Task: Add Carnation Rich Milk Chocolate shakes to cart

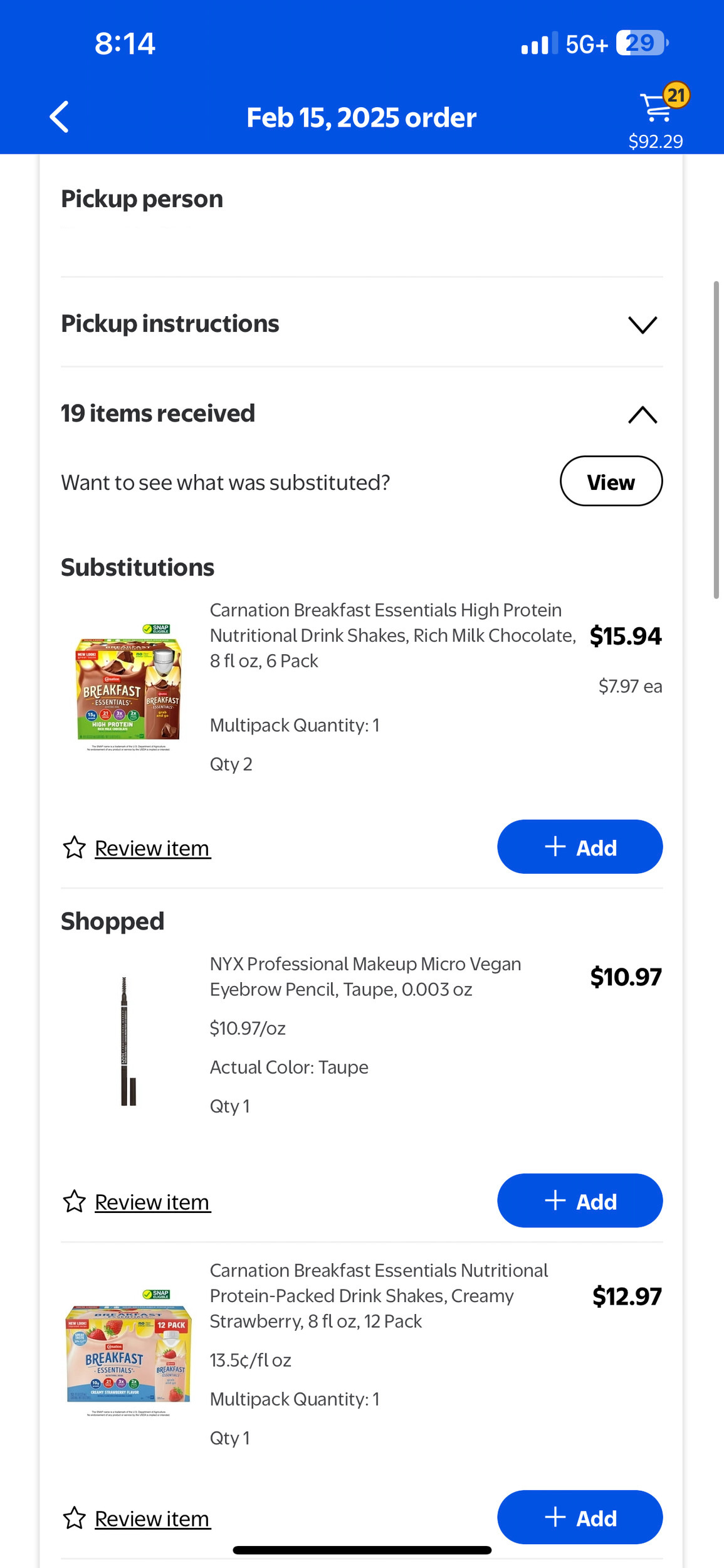Action: (x=580, y=847)
